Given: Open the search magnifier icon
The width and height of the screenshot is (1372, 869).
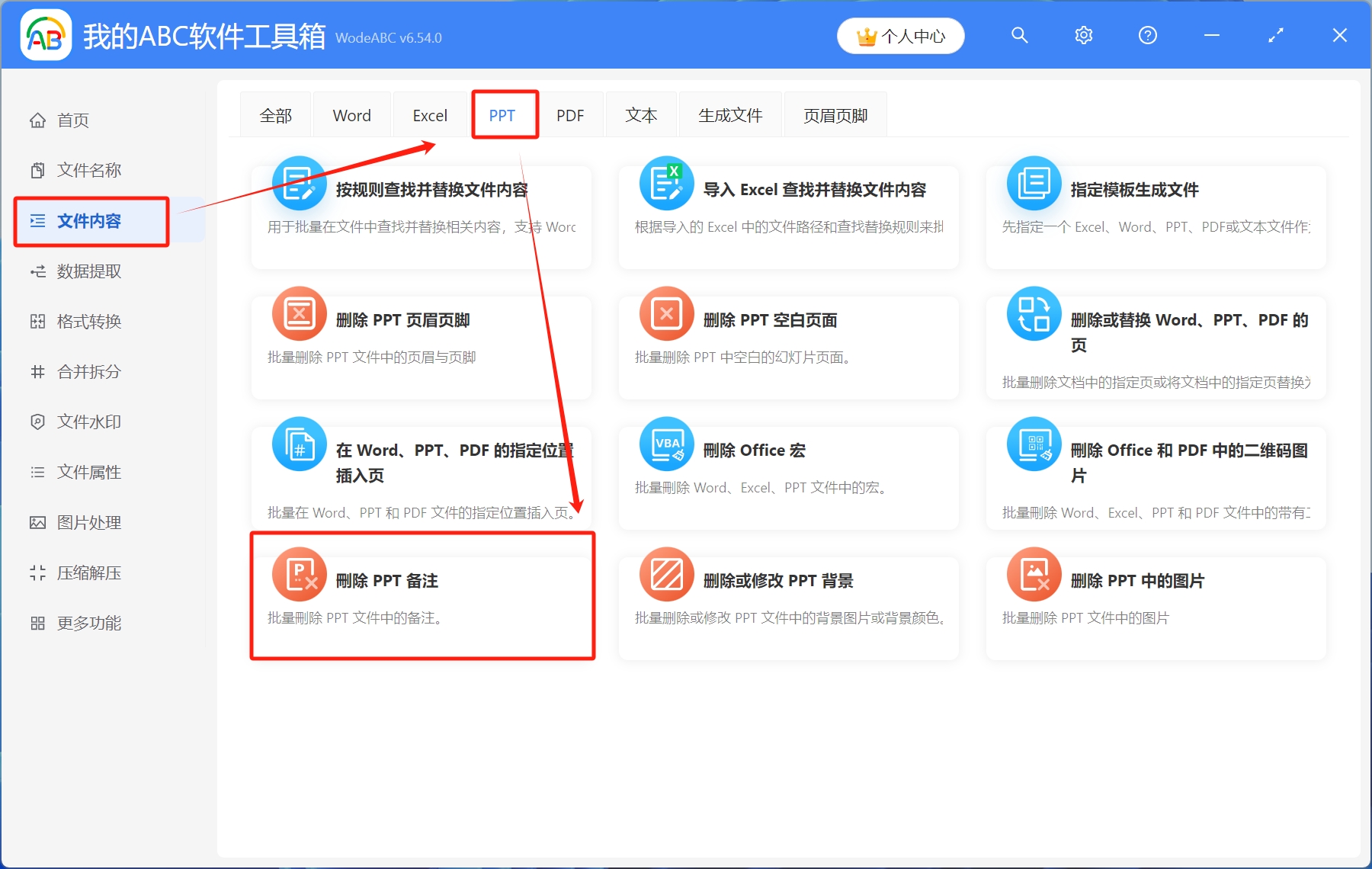Looking at the screenshot, I should click(1019, 35).
